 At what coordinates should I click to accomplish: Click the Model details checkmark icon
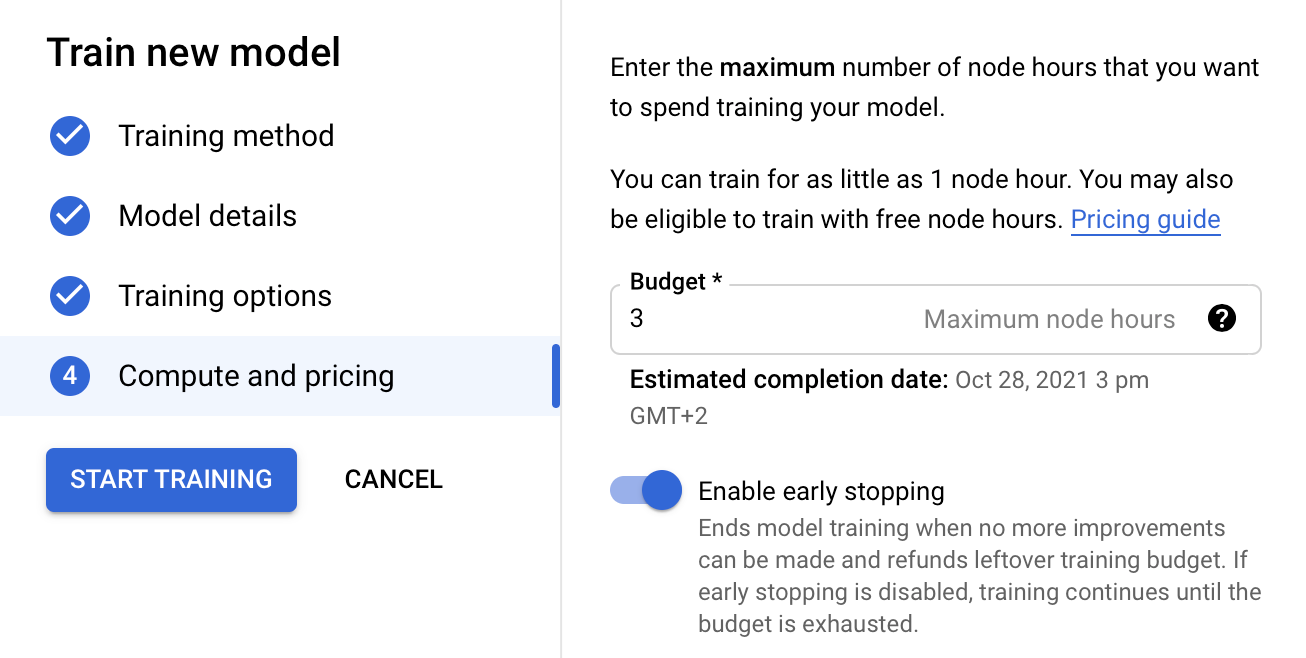pos(70,216)
